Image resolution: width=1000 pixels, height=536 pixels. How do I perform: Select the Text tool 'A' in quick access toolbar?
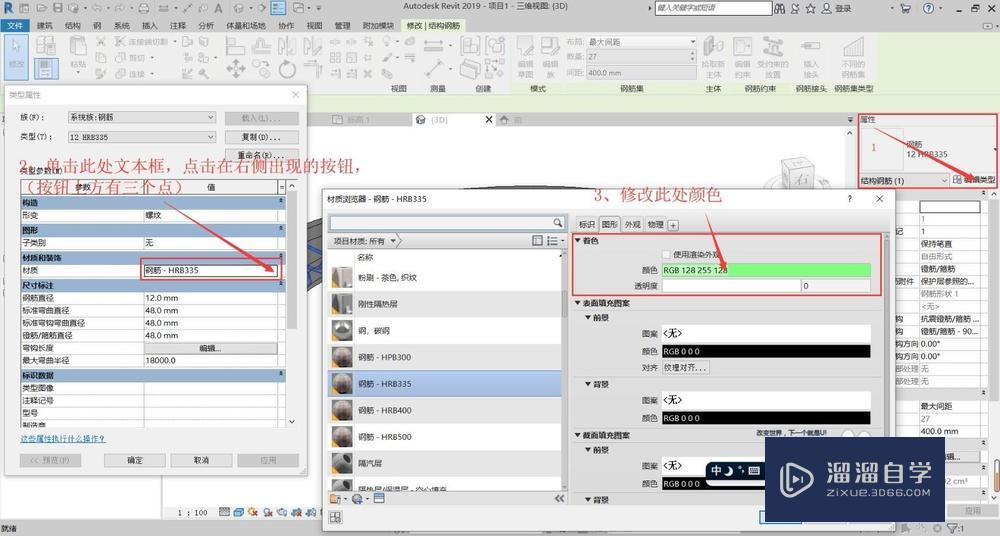(218, 8)
